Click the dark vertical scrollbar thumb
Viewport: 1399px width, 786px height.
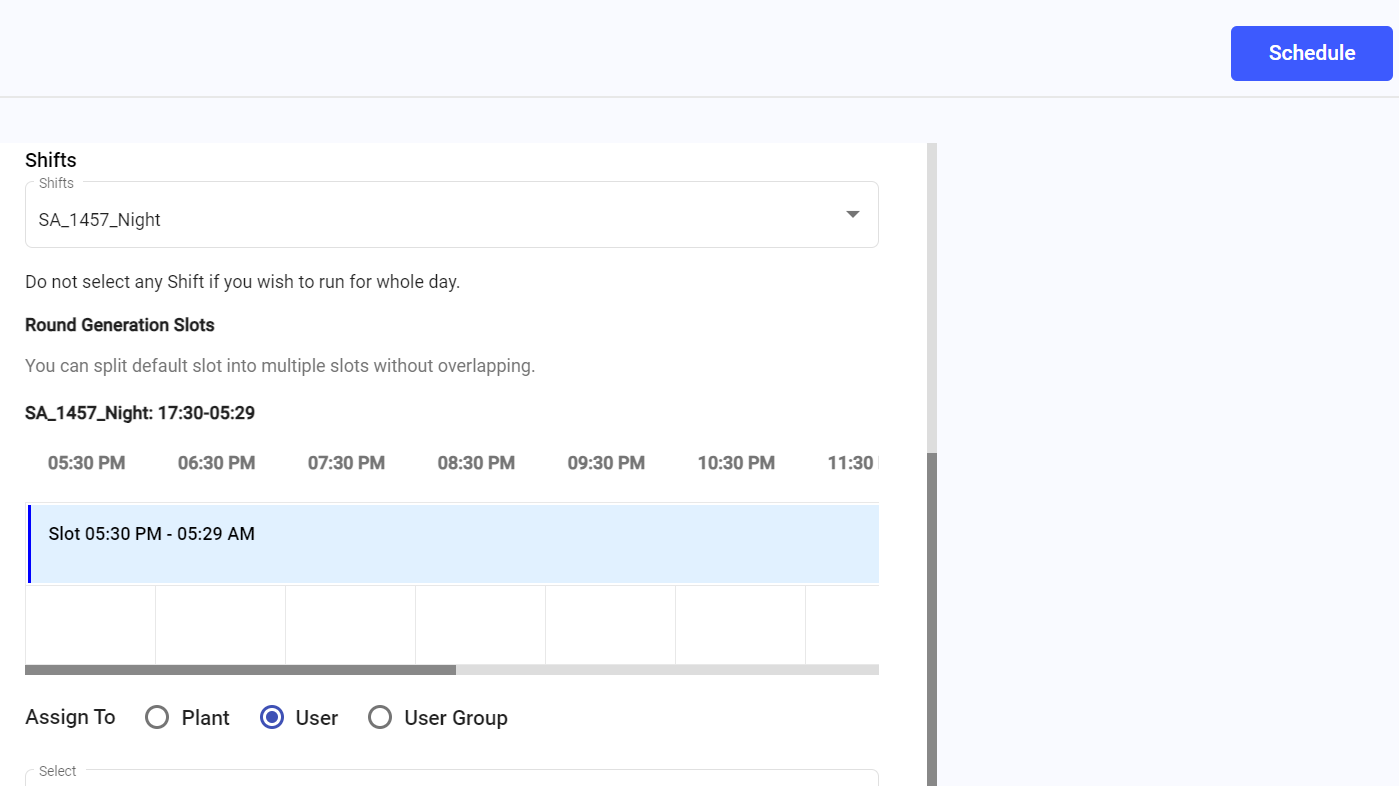click(932, 619)
